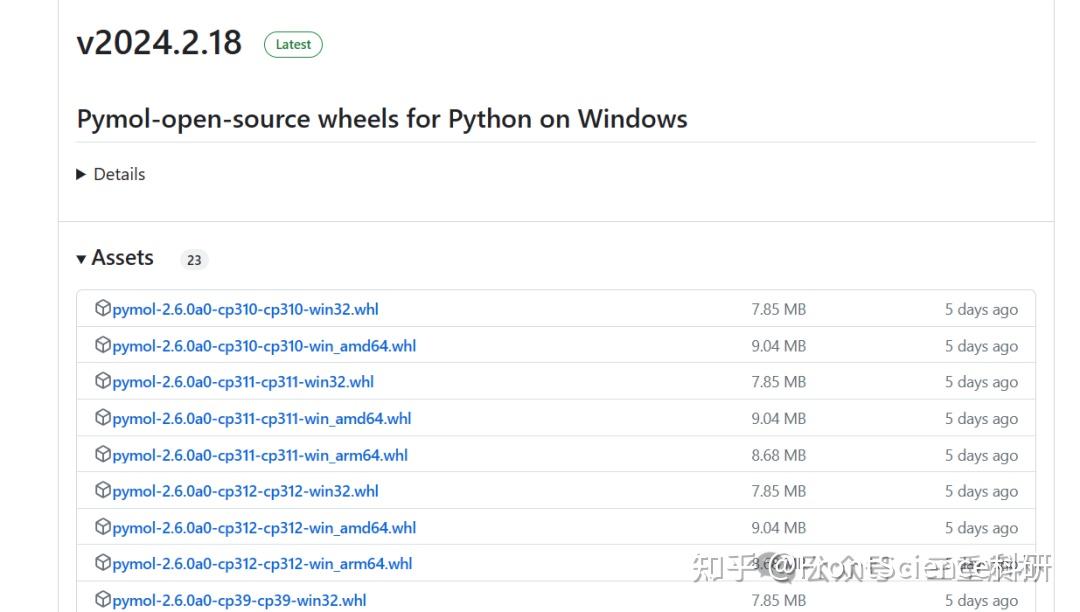
Task: Open the v2024.2.18 release title
Action: click(159, 42)
